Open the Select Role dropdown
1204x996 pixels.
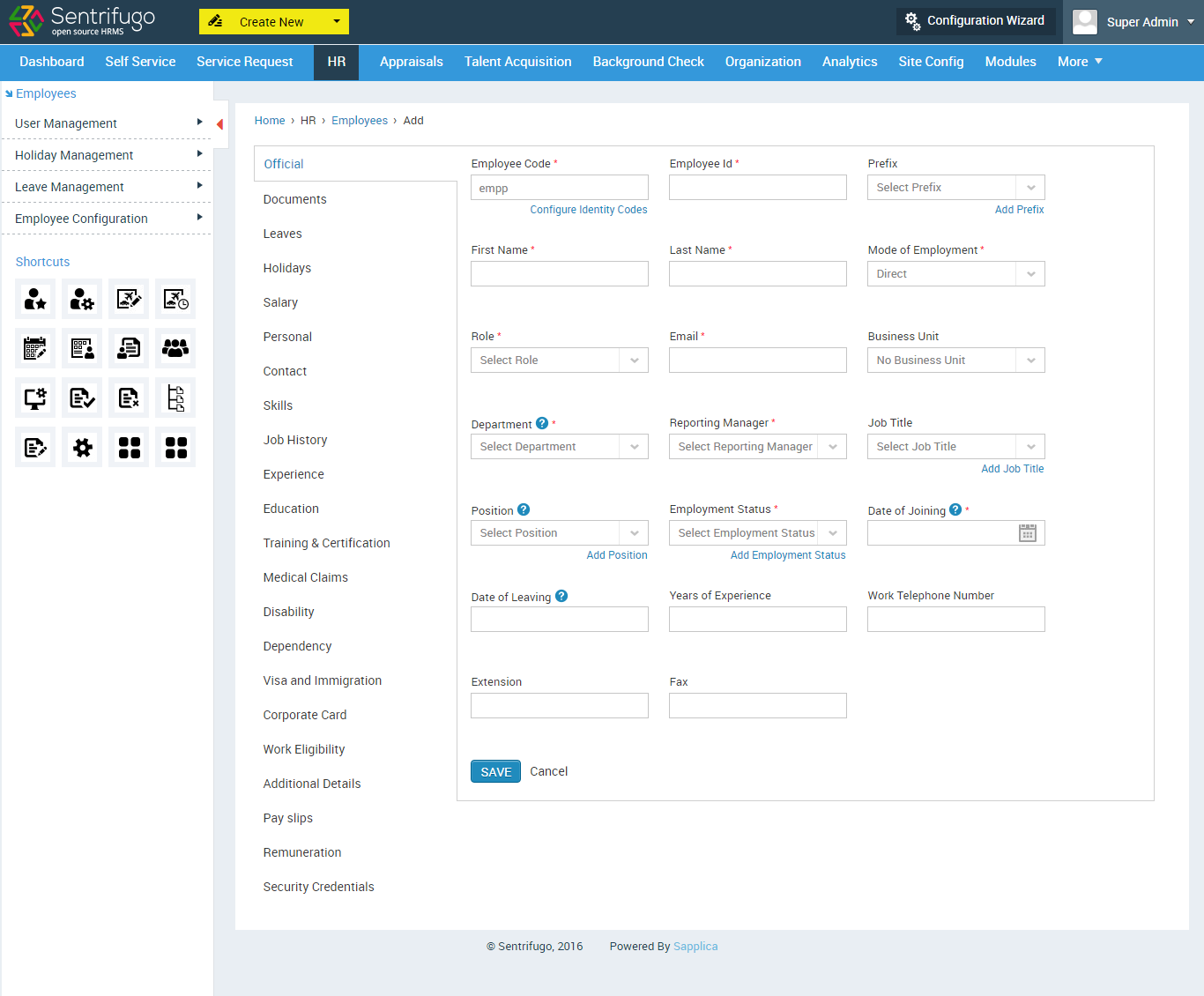click(560, 360)
